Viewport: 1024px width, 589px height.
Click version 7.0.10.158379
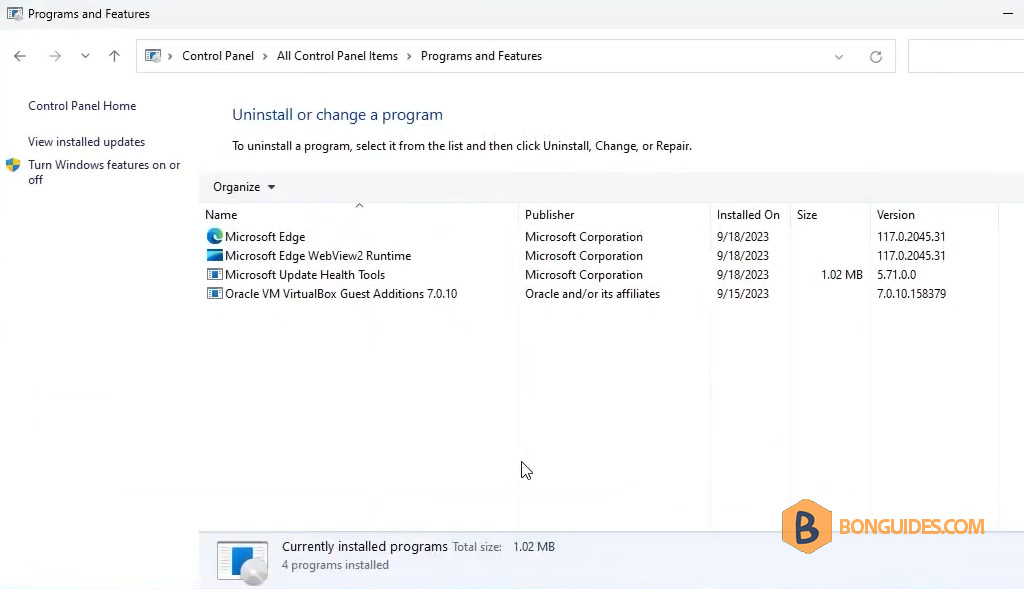(911, 294)
